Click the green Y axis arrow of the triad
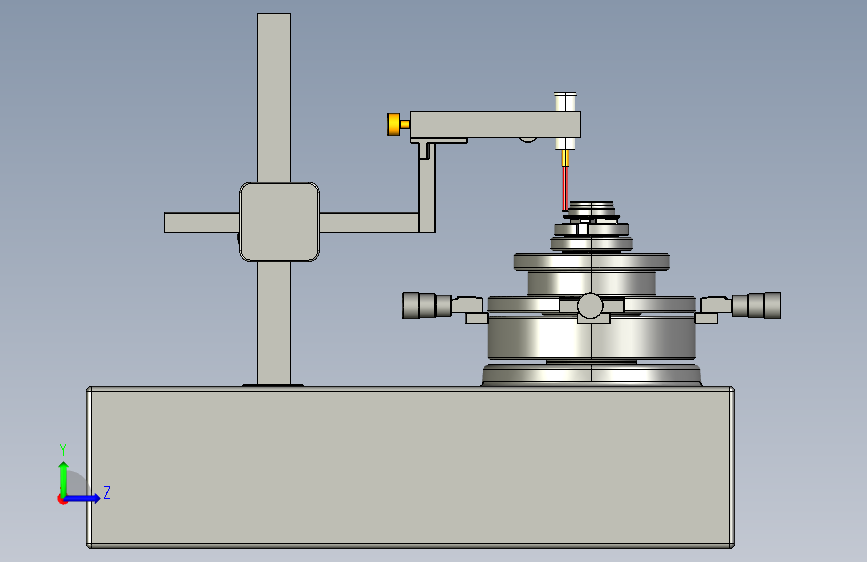The height and width of the screenshot is (562, 867). (x=63, y=478)
